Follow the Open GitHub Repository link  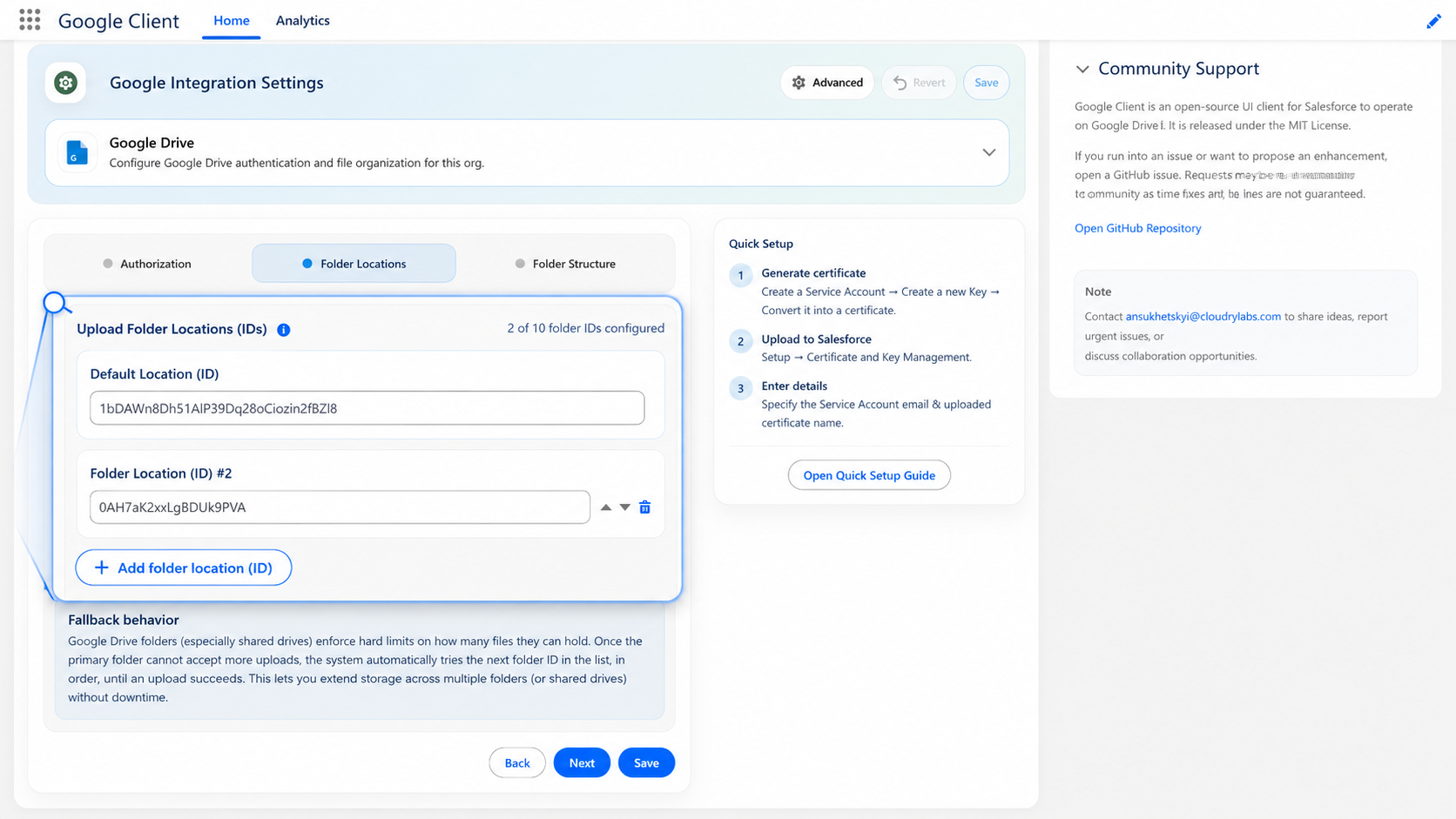(x=1138, y=228)
